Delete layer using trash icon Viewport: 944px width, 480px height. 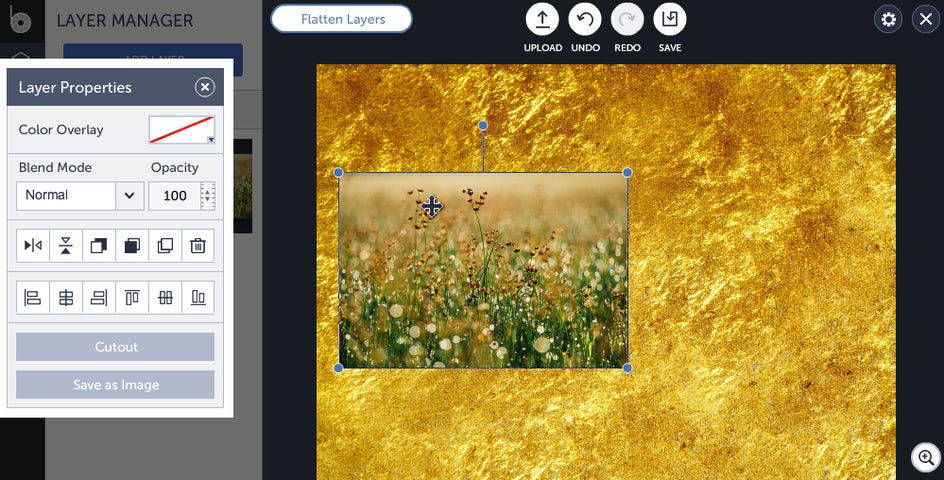point(198,245)
